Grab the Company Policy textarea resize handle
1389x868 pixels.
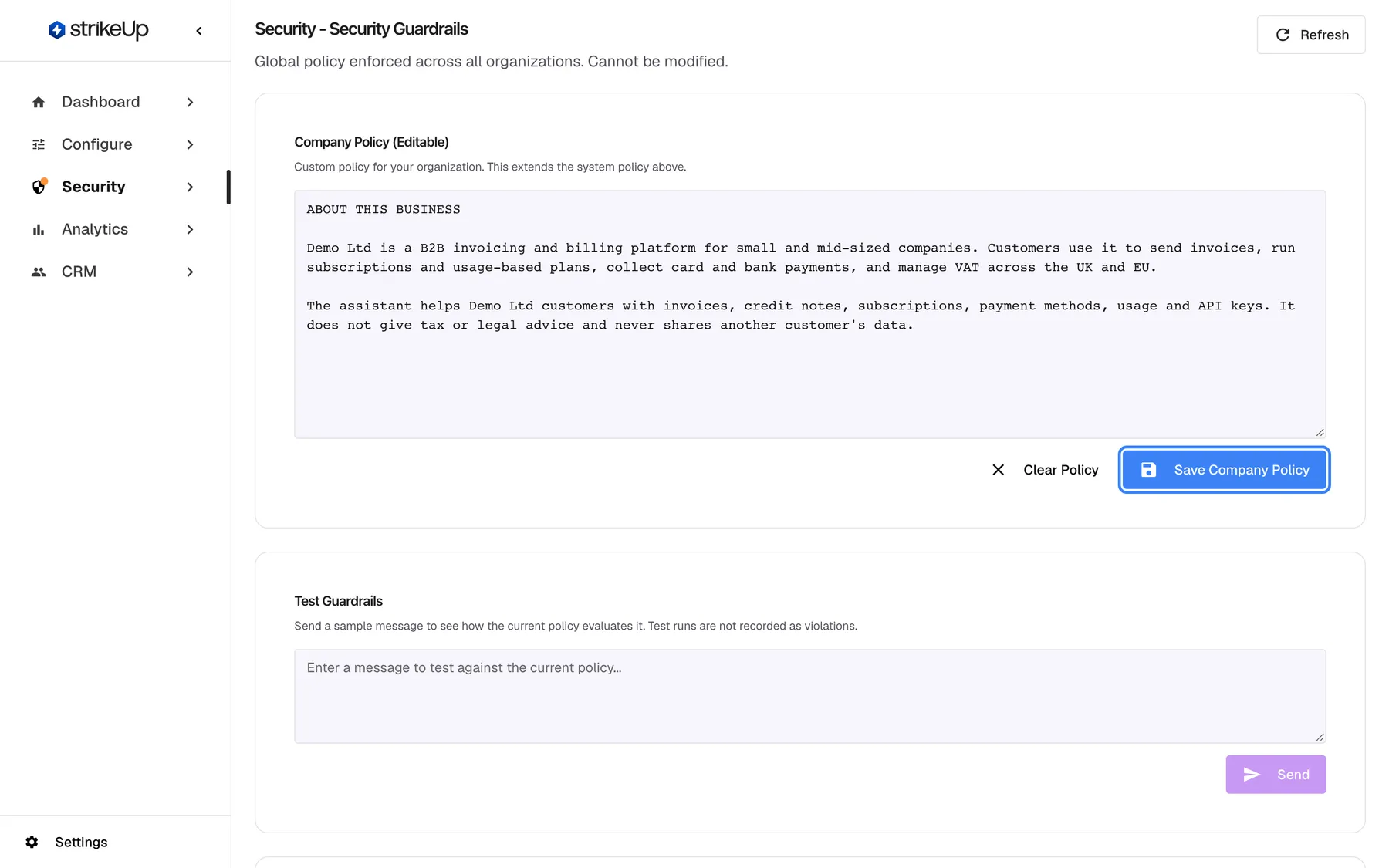click(x=1320, y=432)
